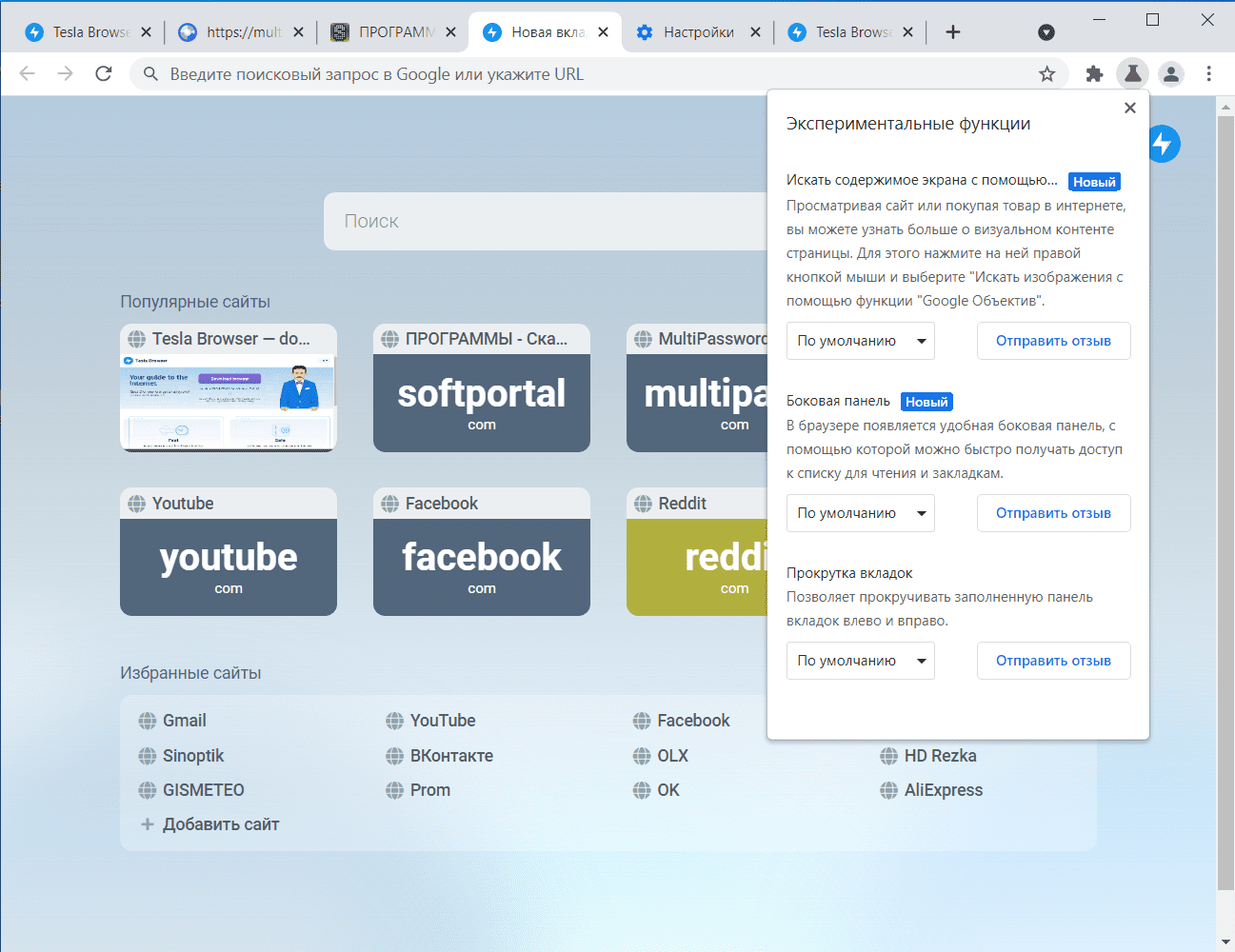1235x952 pixels.
Task: Open the screen search feature dropdown
Action: (860, 341)
